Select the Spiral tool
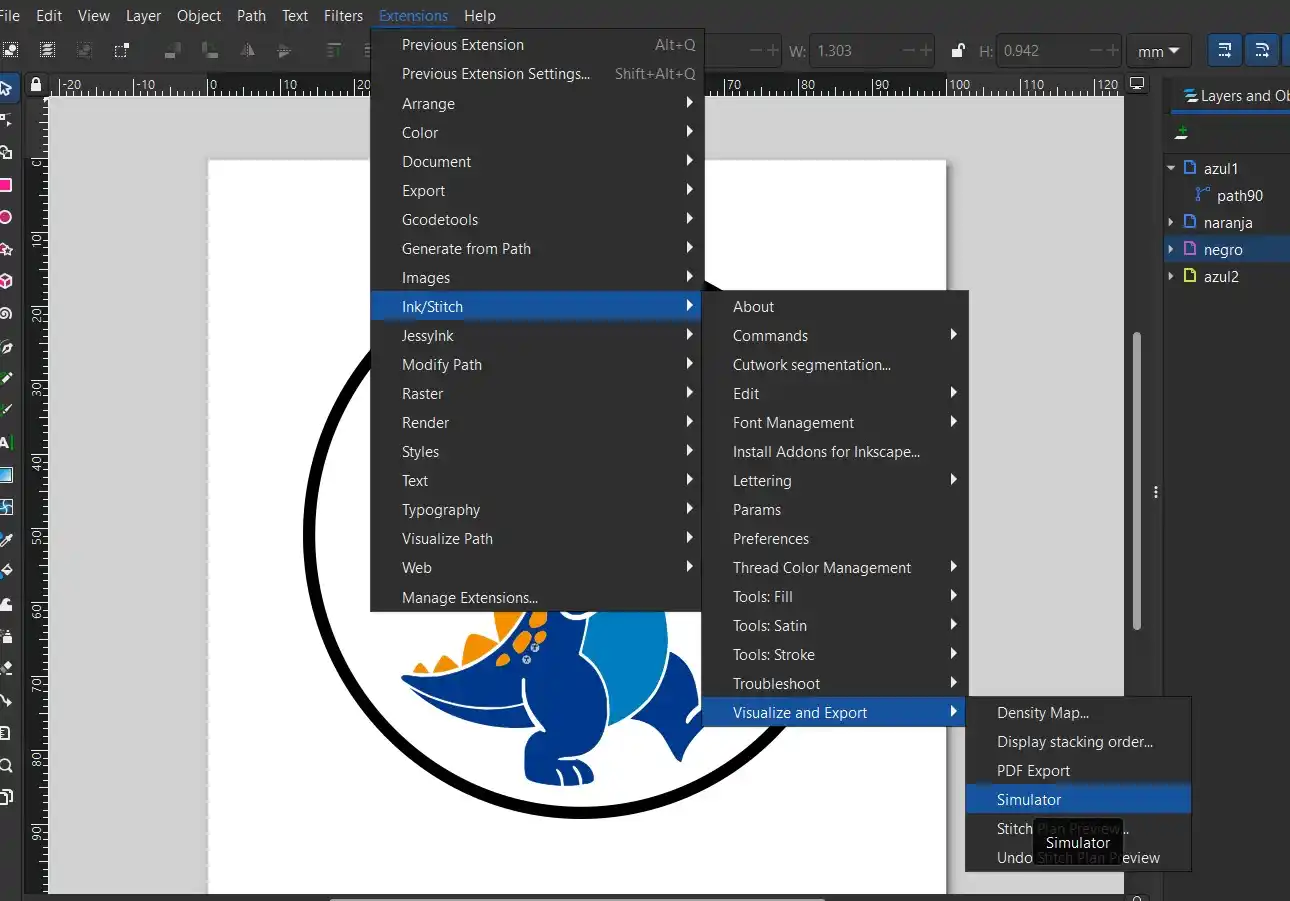The image size is (1290, 901). tap(5, 313)
